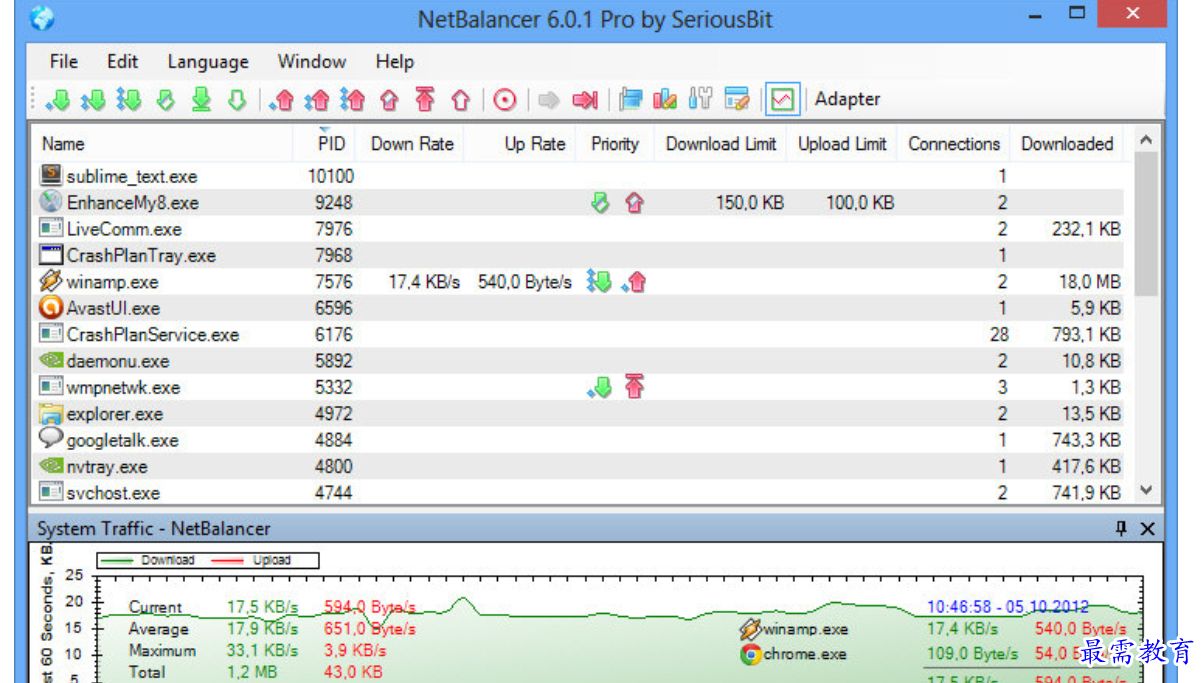Open the wrench tools settings icon
This screenshot has width=1202, height=683.
tap(701, 99)
